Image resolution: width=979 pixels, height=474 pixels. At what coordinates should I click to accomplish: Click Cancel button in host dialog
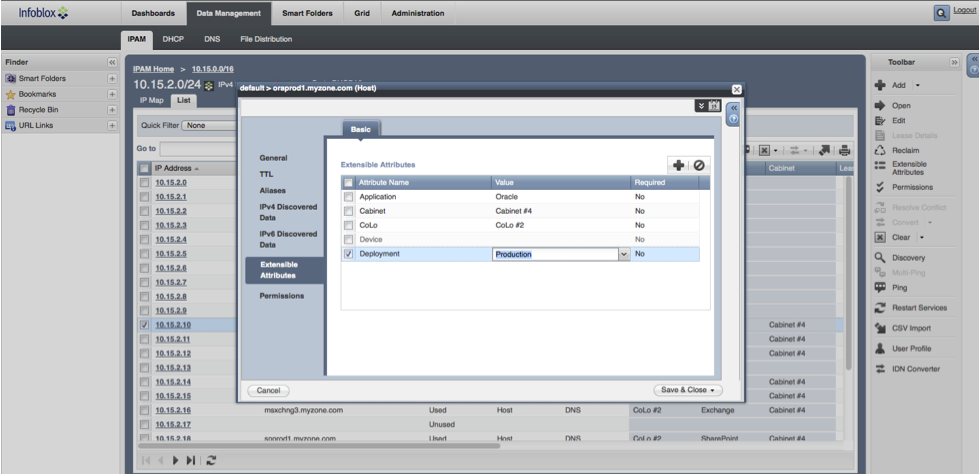pos(268,390)
